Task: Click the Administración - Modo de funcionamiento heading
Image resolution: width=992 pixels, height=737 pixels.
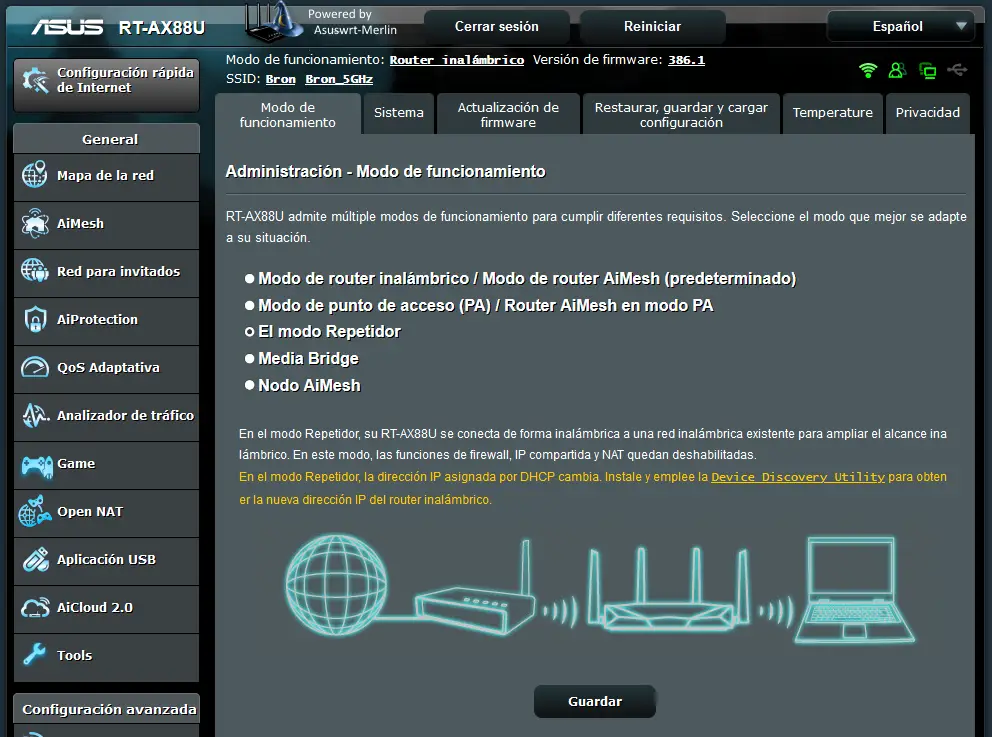Action: point(385,171)
